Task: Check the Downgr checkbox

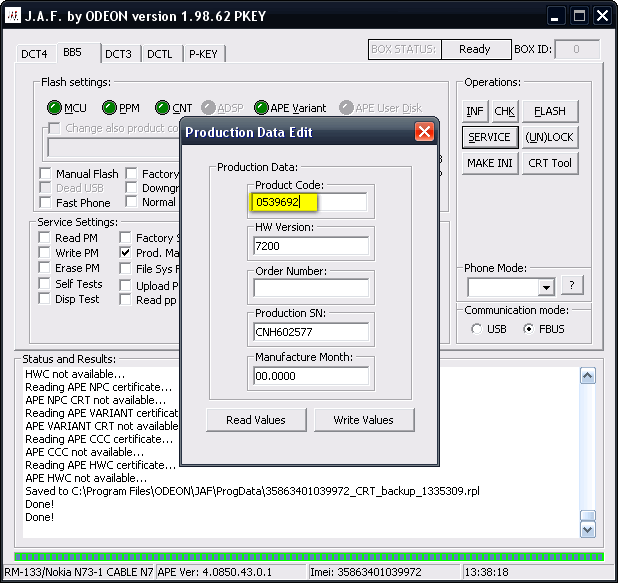Action: point(131,188)
